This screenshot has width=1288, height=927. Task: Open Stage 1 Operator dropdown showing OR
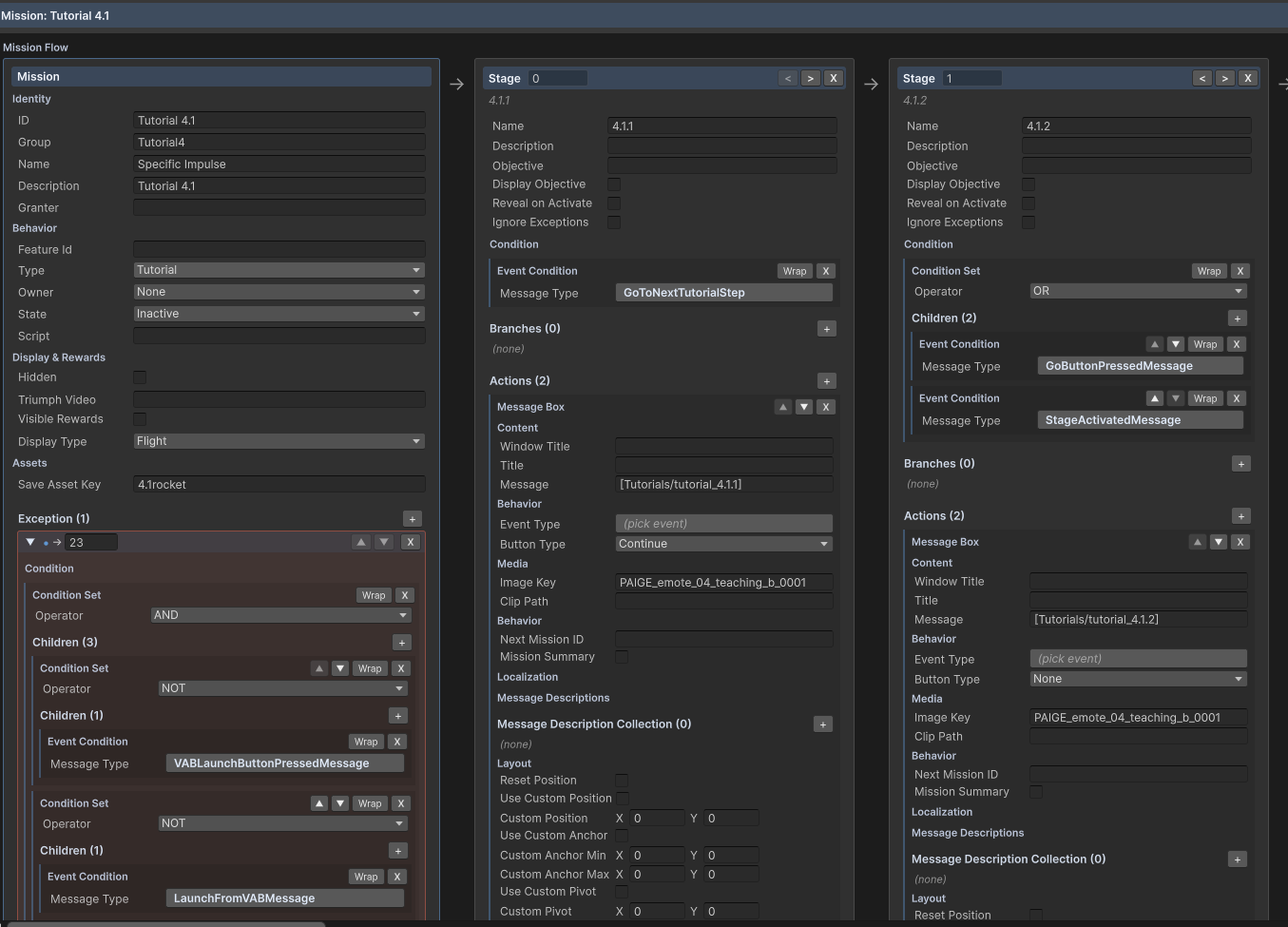(x=1139, y=291)
